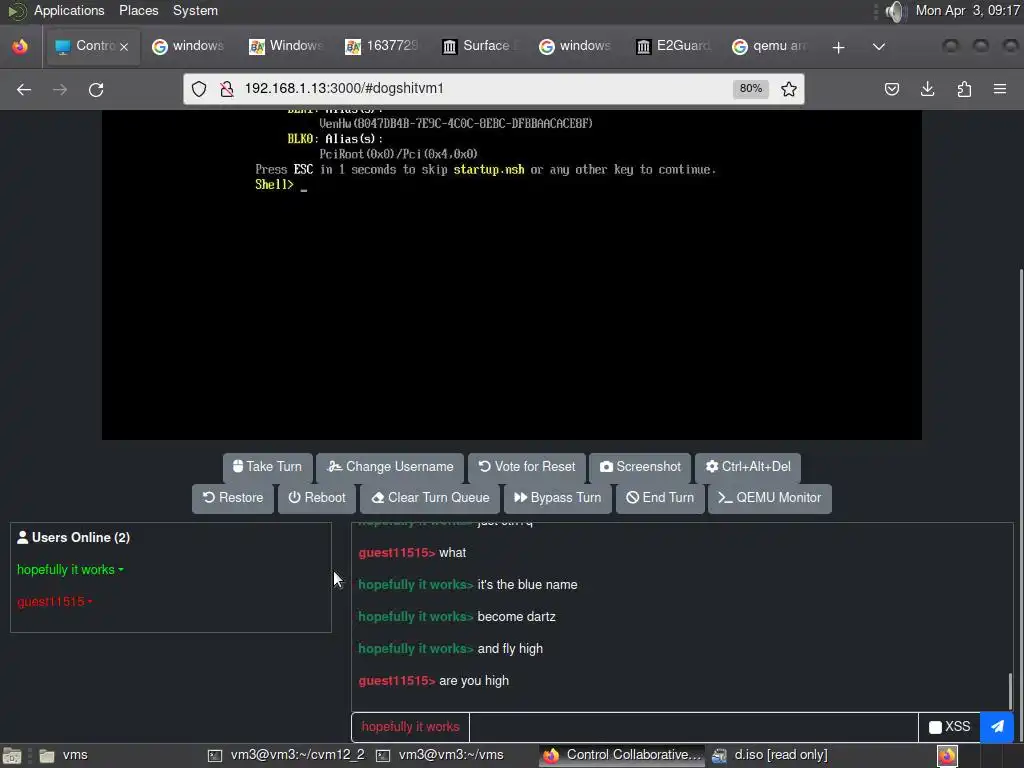The height and width of the screenshot is (768, 1024).
Task: Open the Firefox extensions puzzle icon
Action: pyautogui.click(x=964, y=89)
